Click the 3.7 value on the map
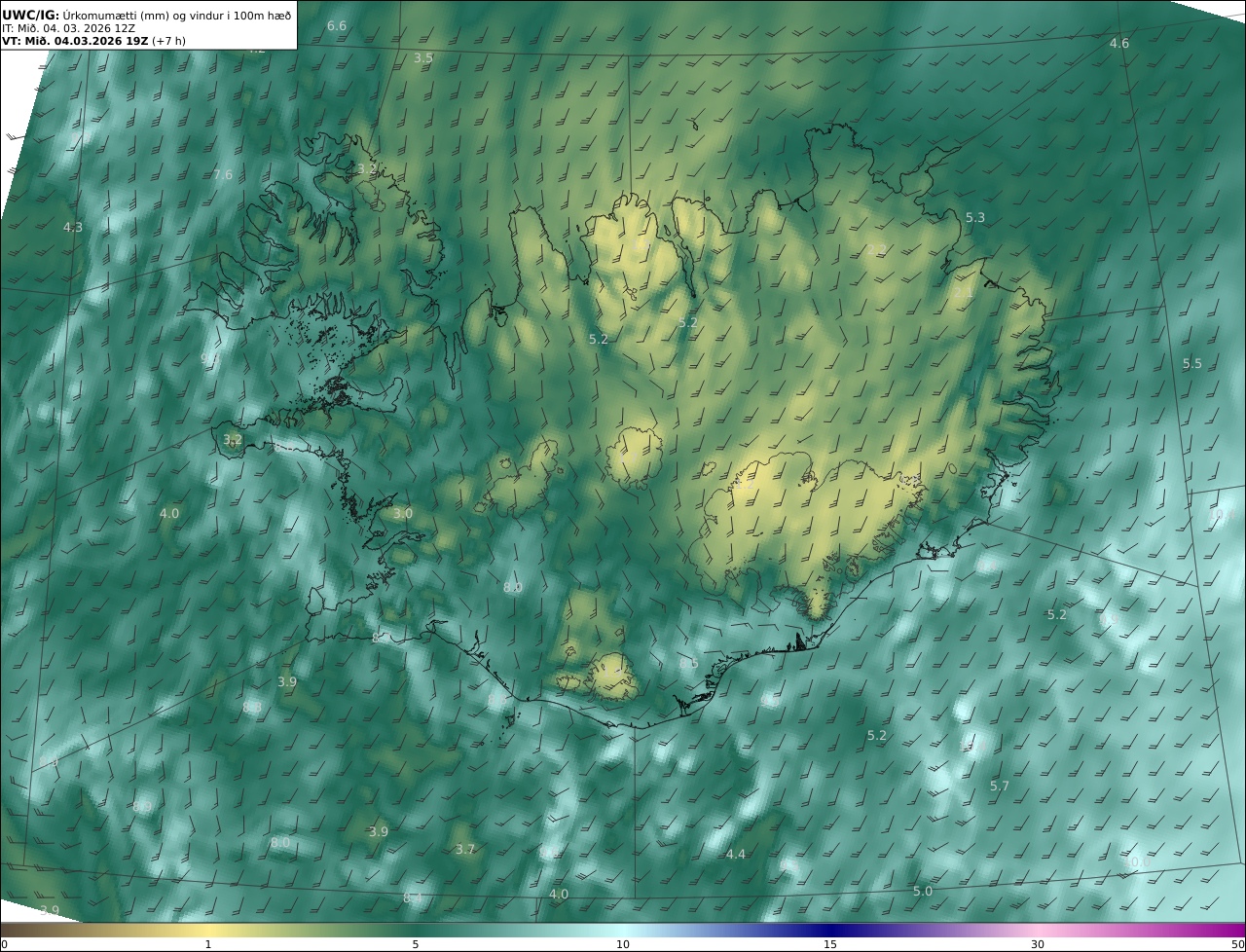Screen dimensions: 1246x952 465,850
